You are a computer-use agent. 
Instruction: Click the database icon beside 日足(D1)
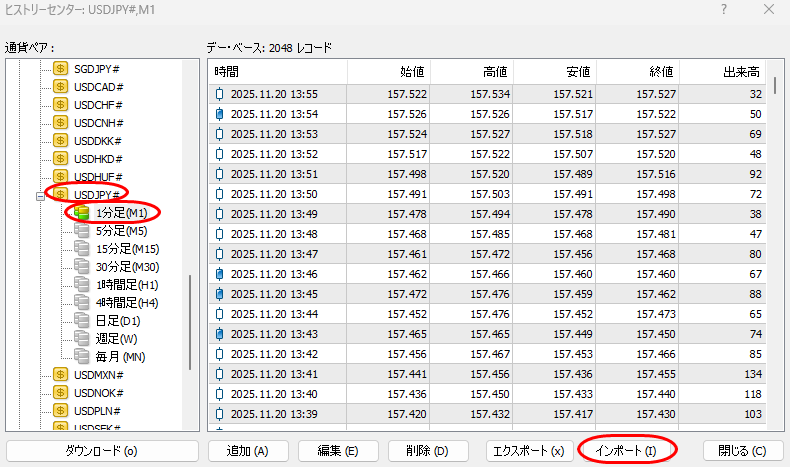click(82, 320)
